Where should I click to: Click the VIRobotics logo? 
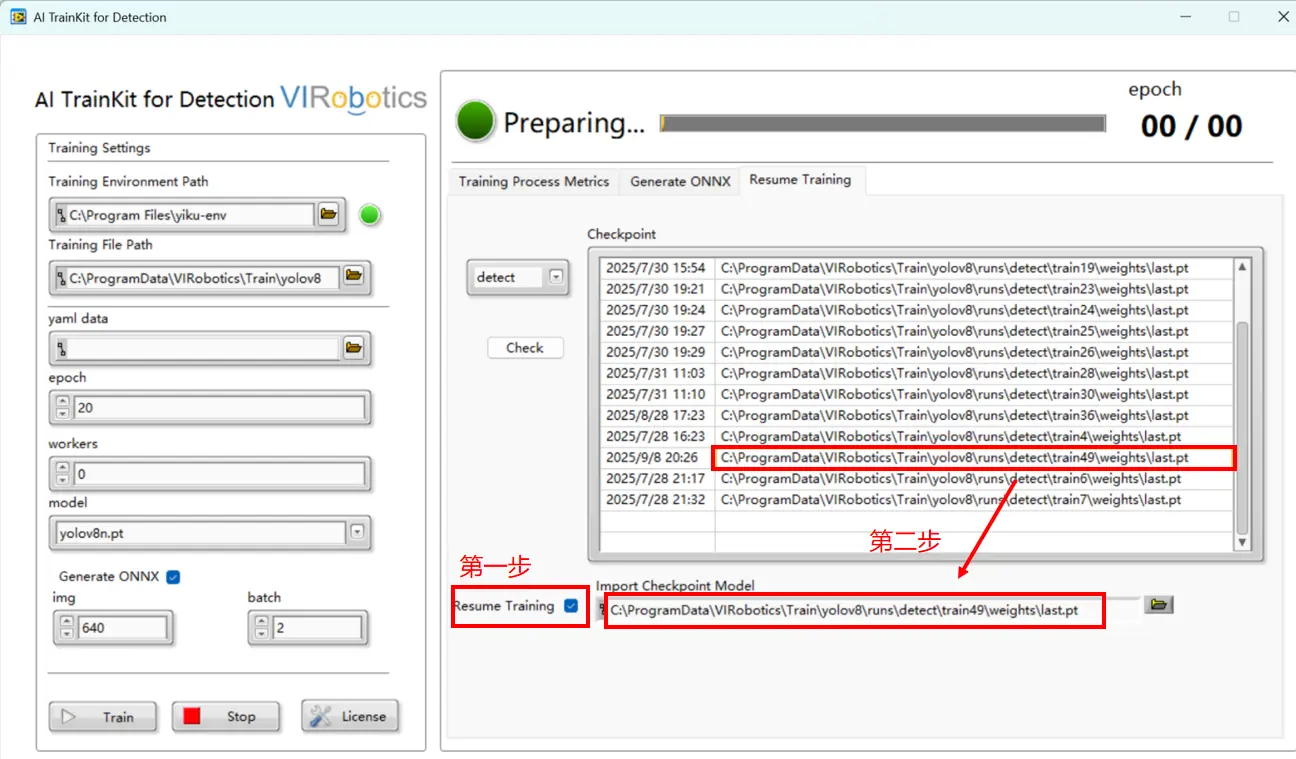[x=353, y=98]
